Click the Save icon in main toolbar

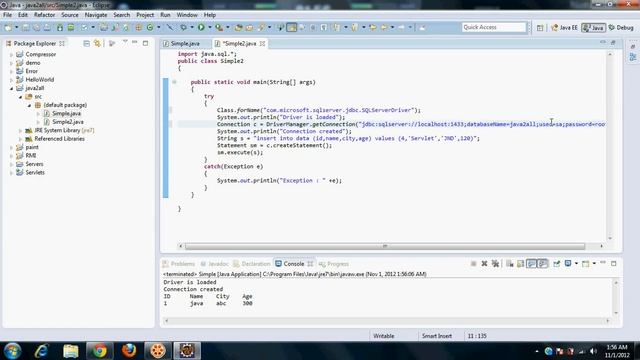tap(26, 27)
